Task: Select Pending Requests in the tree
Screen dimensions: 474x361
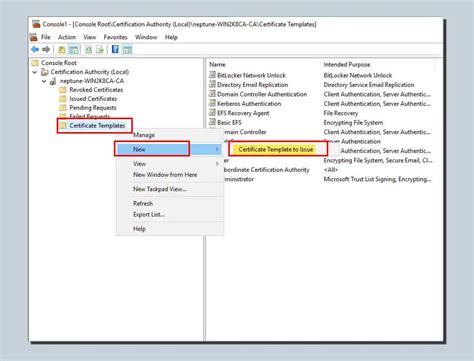Action: [93, 108]
